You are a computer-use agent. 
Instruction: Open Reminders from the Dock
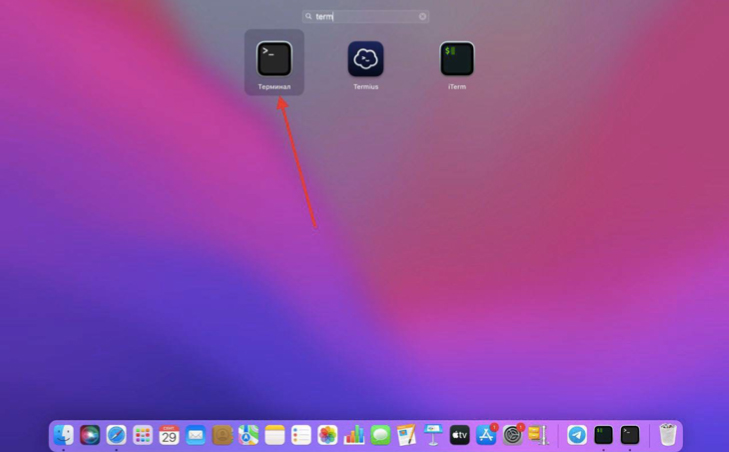301,435
